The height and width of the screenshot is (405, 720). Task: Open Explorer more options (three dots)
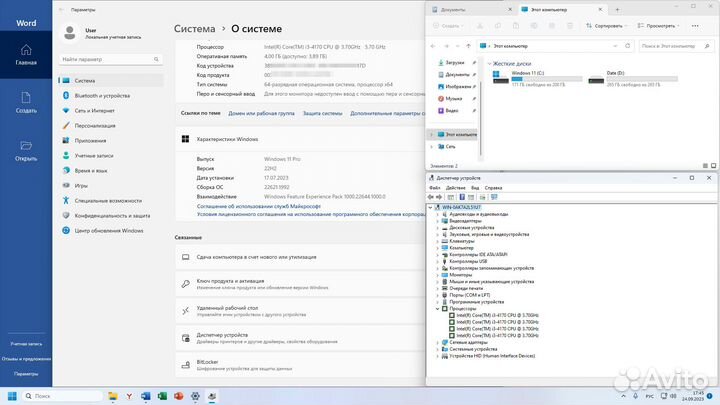tap(695, 26)
